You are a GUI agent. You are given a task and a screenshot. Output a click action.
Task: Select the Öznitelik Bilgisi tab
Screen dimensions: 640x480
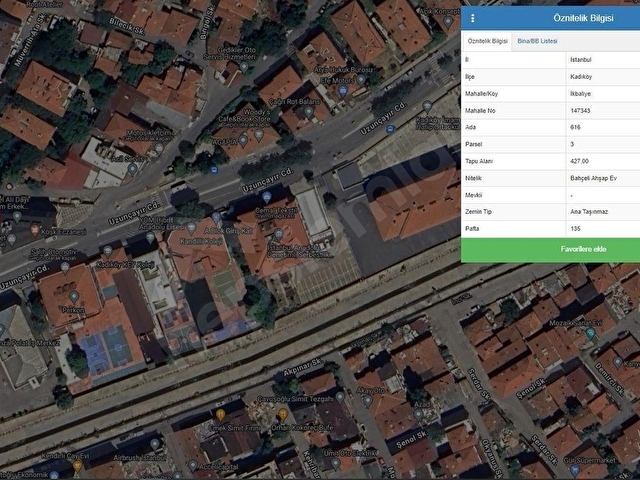tap(487, 41)
